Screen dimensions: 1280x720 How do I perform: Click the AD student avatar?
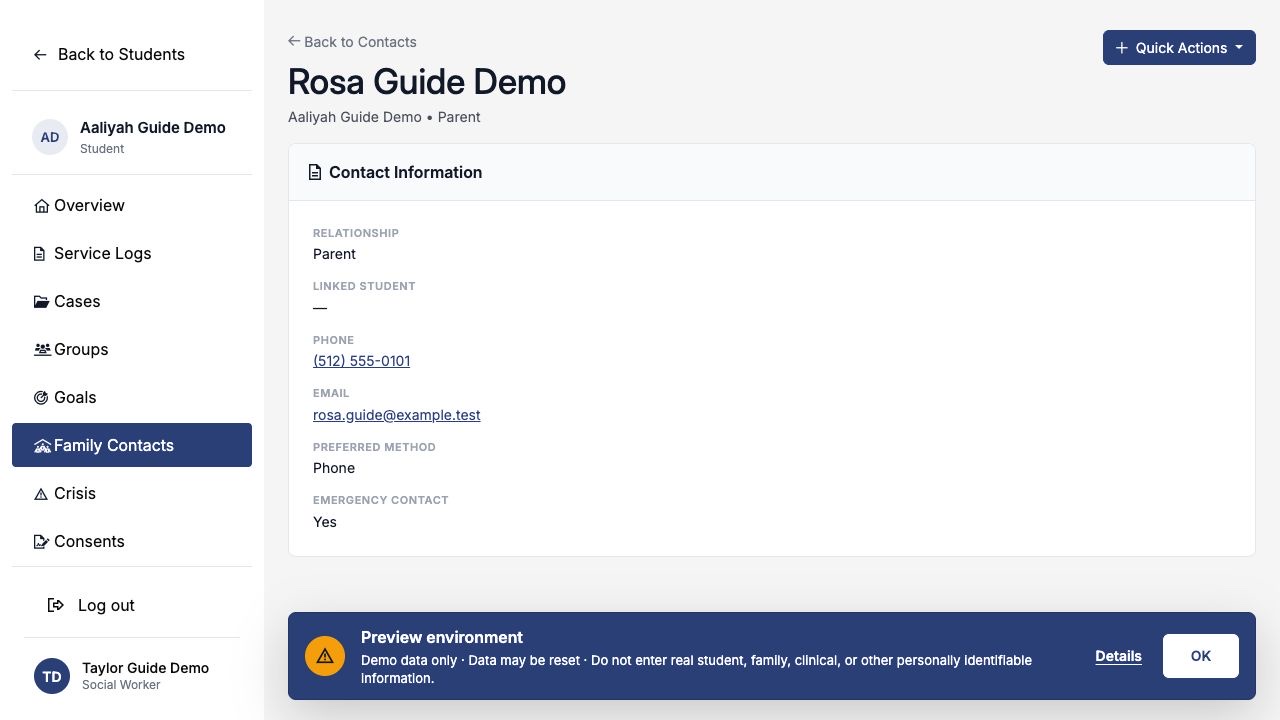point(50,137)
